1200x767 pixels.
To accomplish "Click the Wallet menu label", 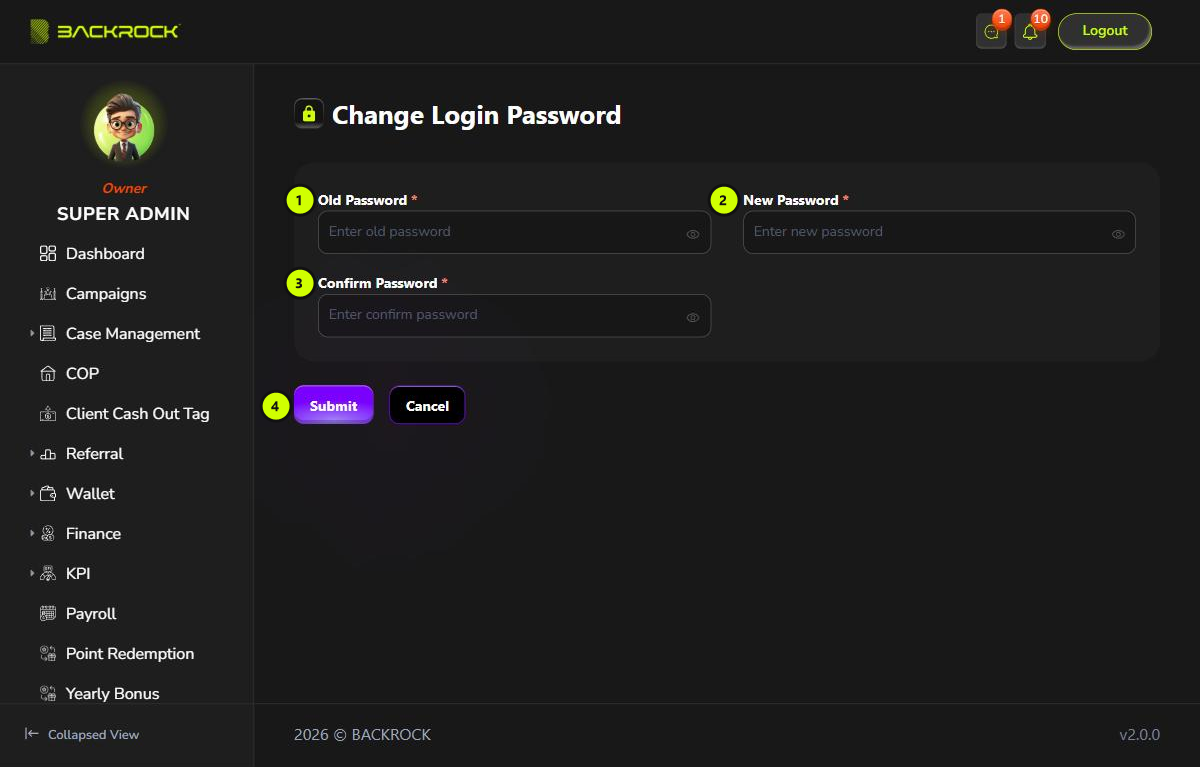I will [90, 494].
